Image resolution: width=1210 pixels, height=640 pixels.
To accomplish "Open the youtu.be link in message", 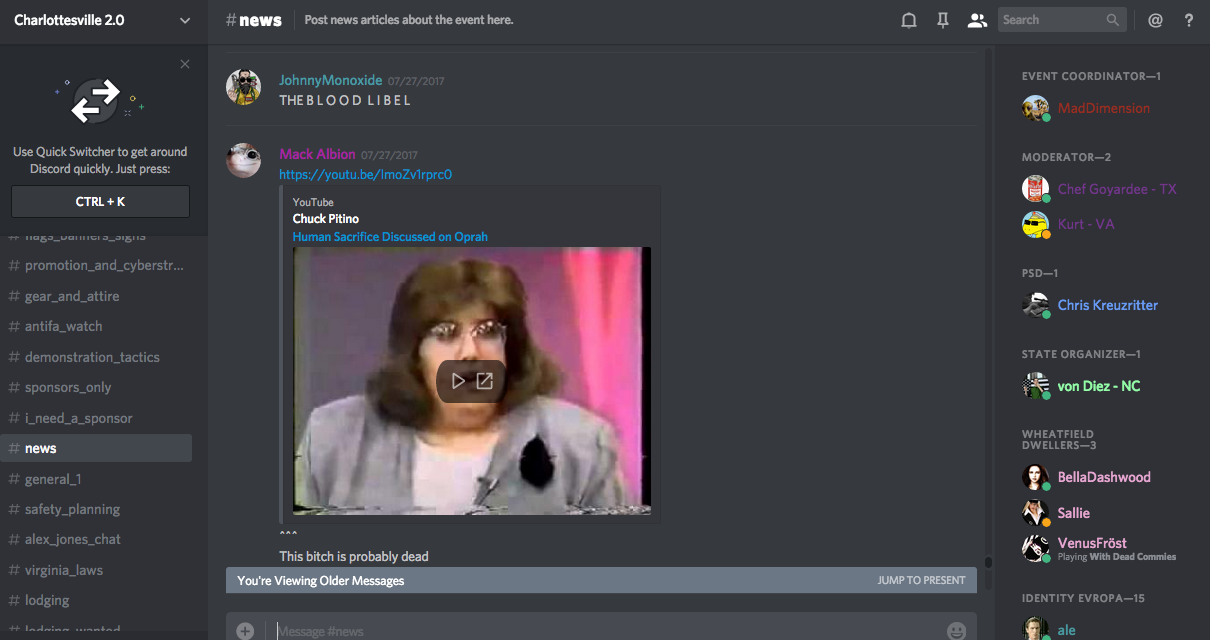I will 365,174.
